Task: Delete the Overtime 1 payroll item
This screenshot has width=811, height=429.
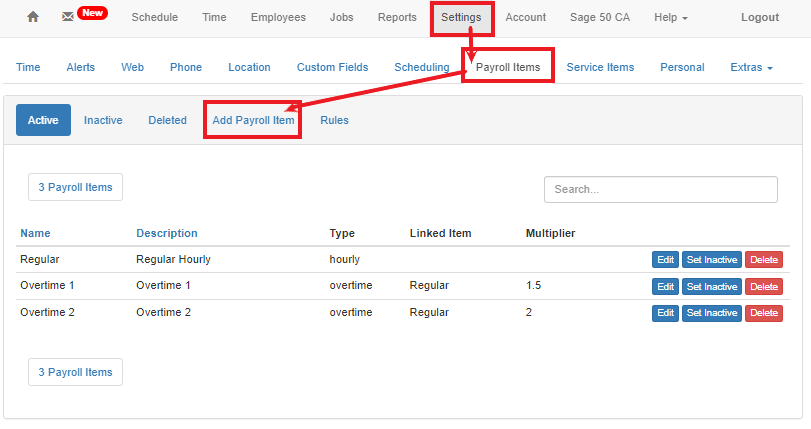Action: 764,287
